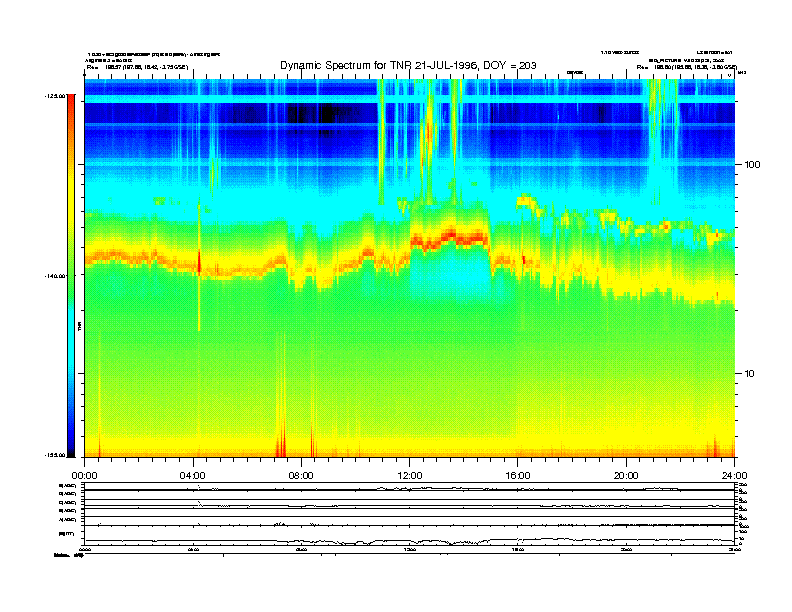Click the 16:00 time axis label
This screenshot has width=792, height=612.
518,476
